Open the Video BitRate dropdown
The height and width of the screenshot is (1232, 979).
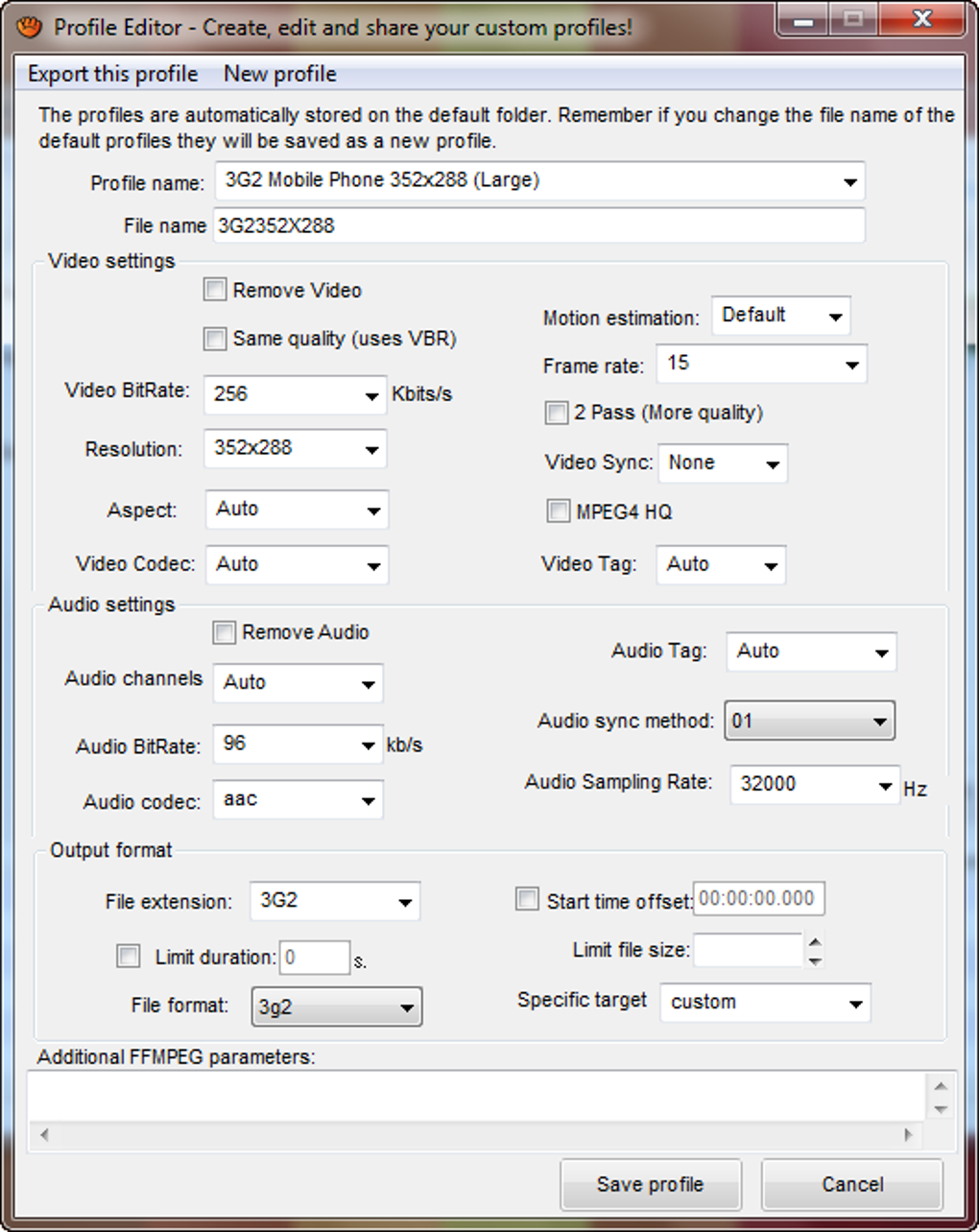[x=371, y=395]
